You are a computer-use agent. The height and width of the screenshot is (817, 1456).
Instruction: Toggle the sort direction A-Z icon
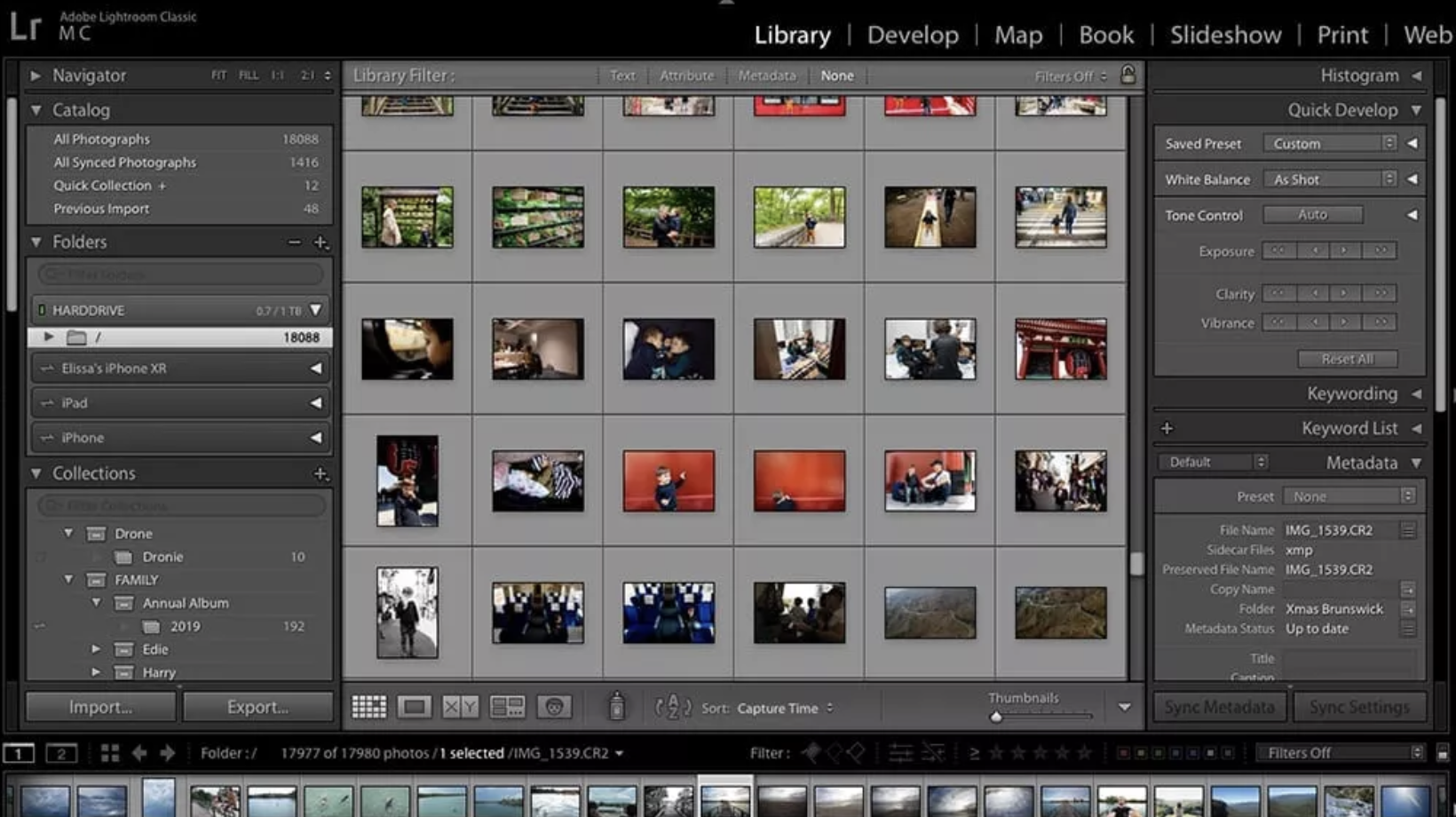[673, 708]
